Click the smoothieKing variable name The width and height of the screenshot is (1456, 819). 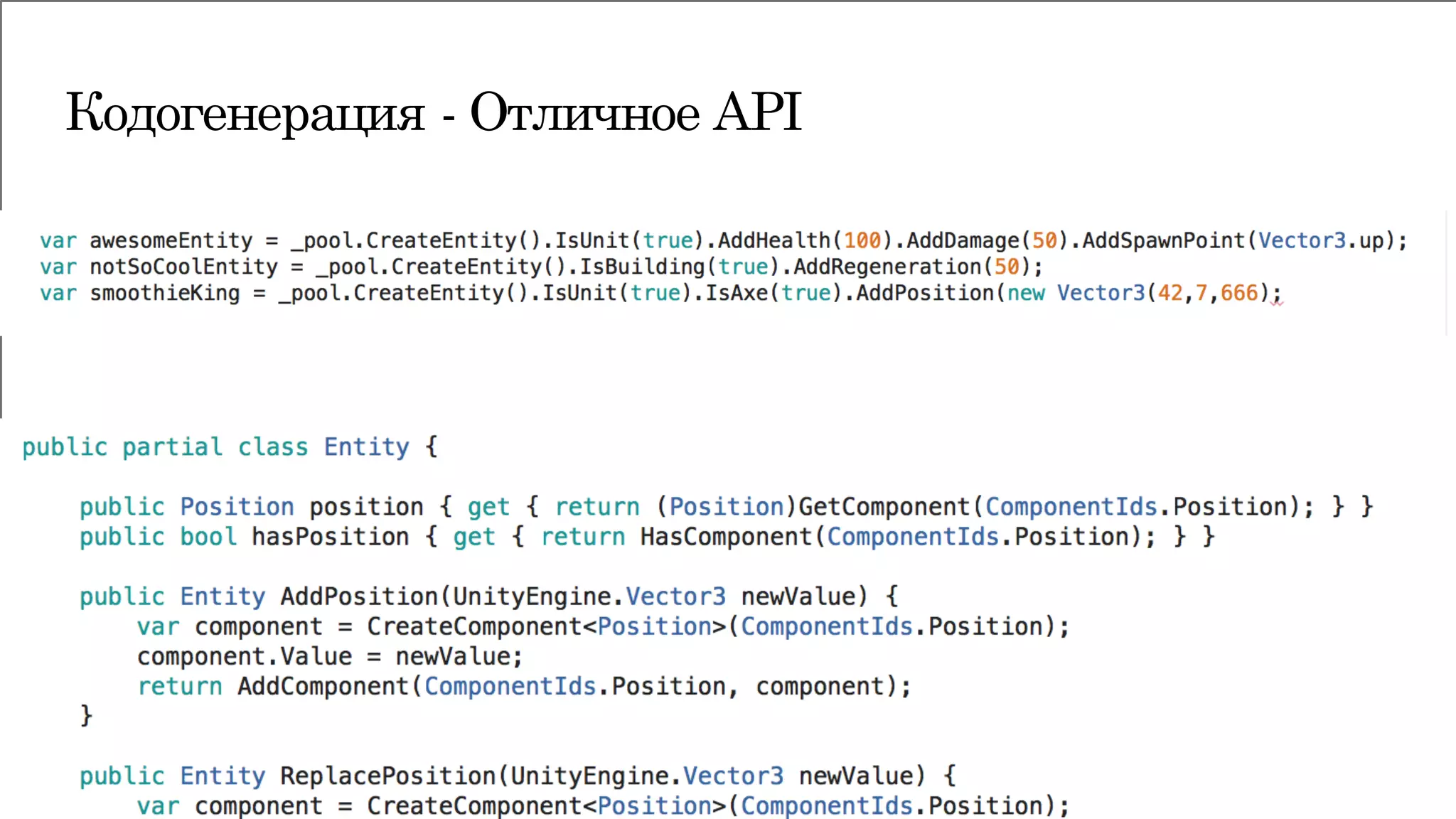point(165,293)
